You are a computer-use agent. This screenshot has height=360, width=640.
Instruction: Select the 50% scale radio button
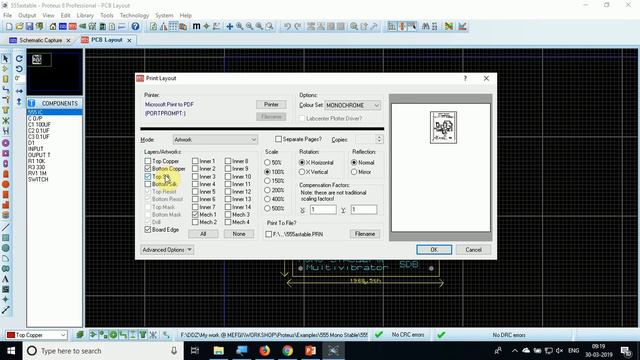(x=267, y=162)
